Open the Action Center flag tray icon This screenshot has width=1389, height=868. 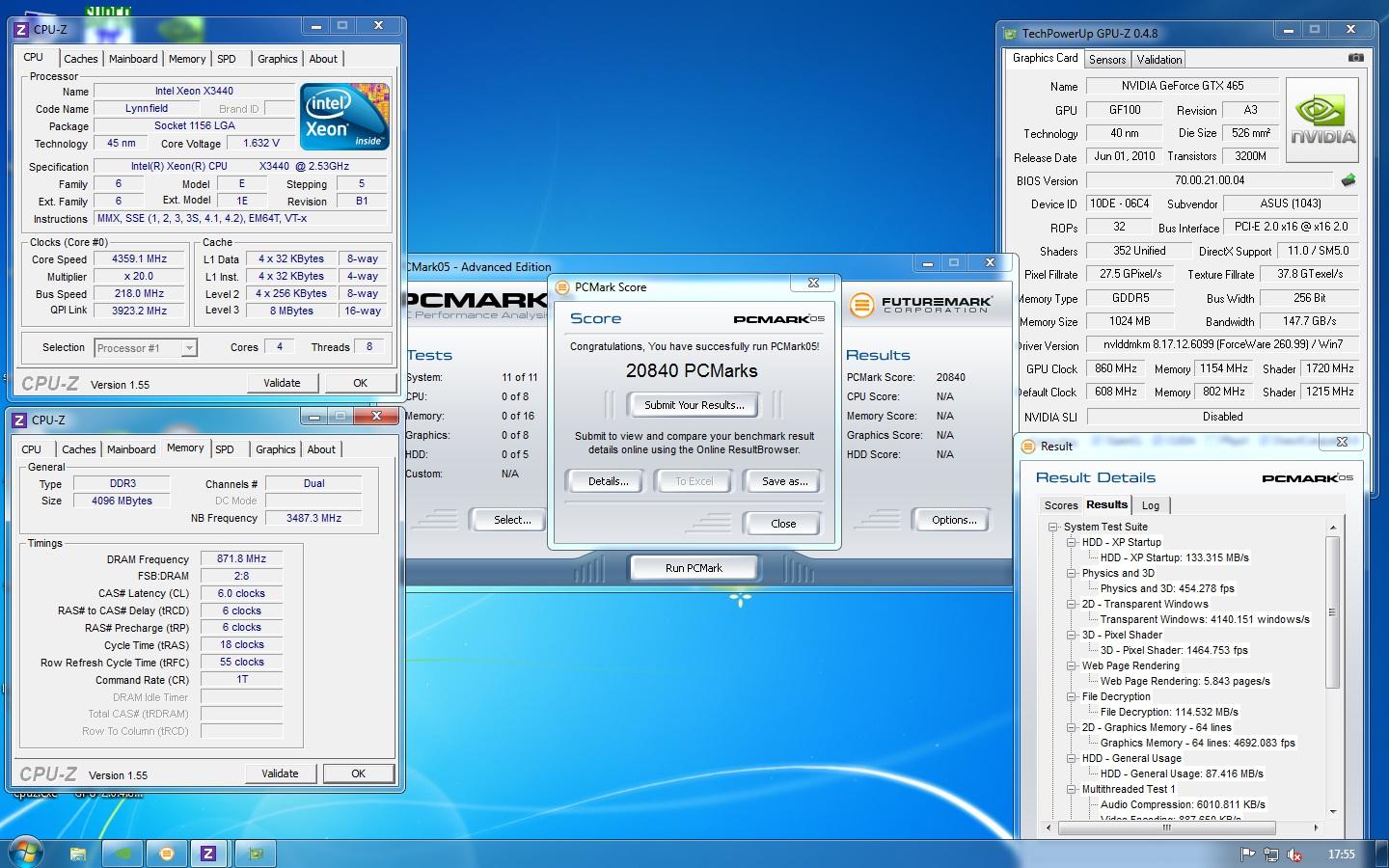pyautogui.click(x=1247, y=854)
